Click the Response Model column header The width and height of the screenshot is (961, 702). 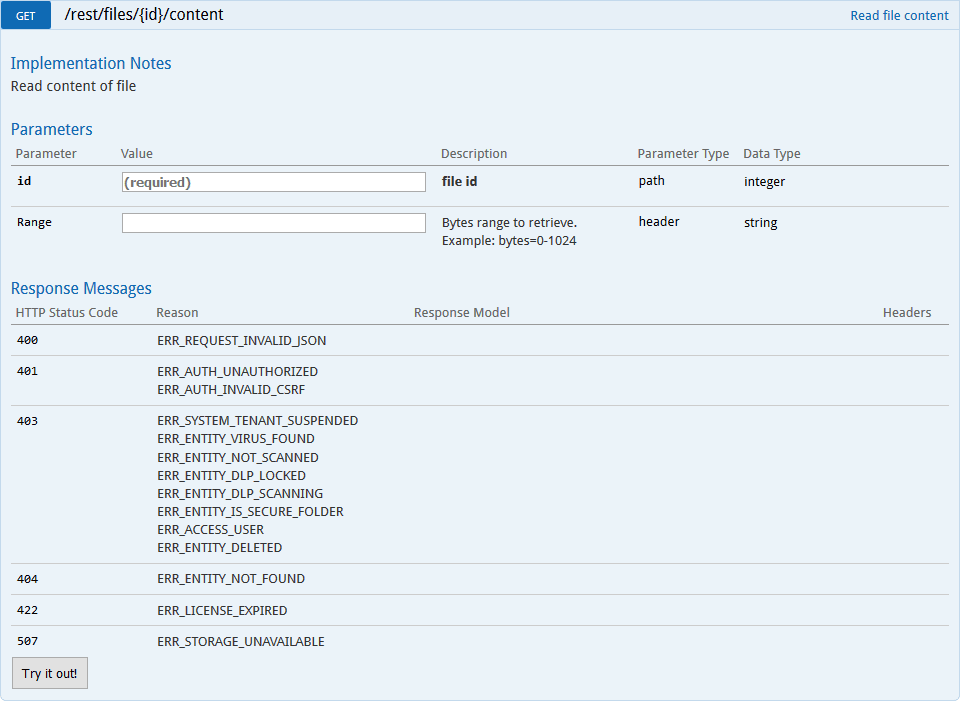click(461, 313)
